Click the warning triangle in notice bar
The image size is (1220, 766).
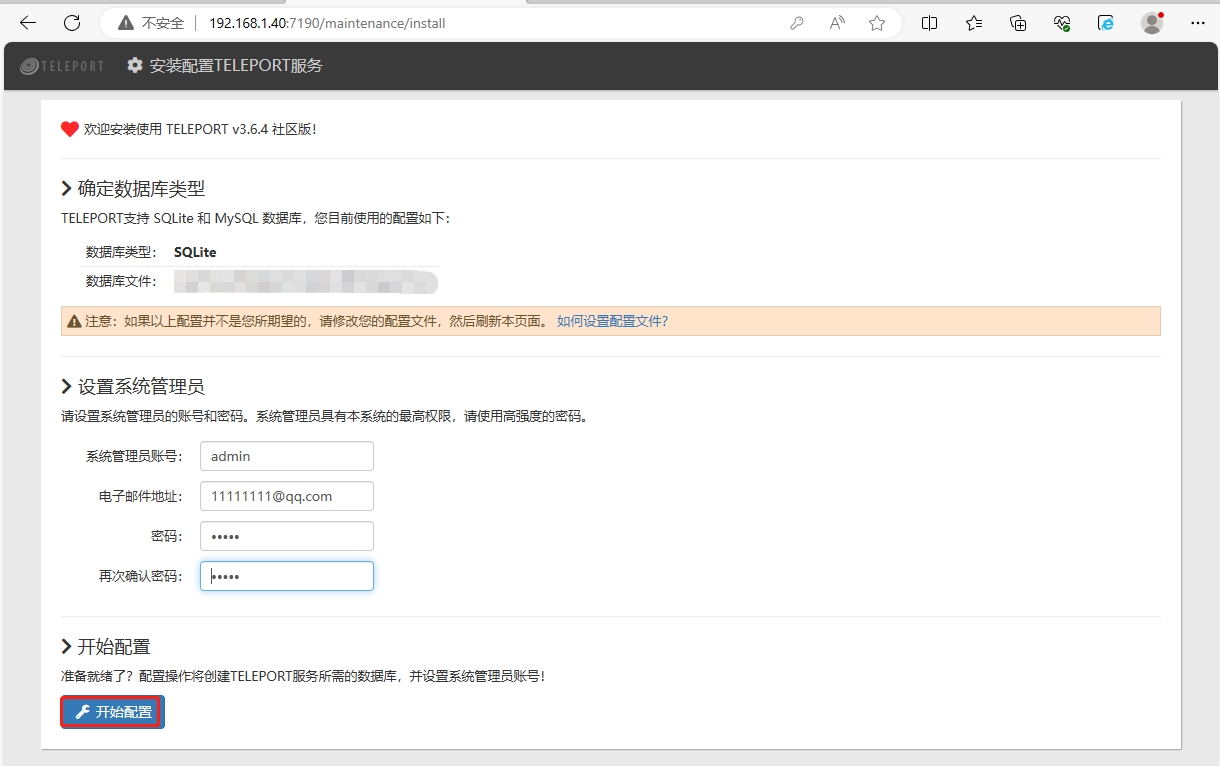point(74,321)
